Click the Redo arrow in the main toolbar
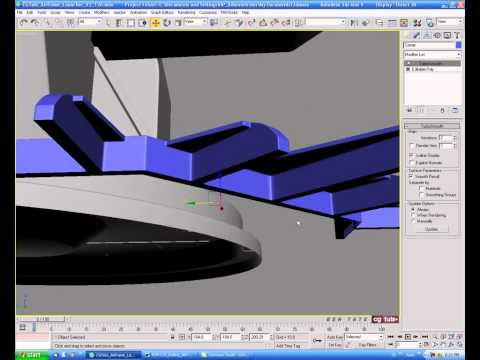Image resolution: width=480 pixels, height=360 pixels. pyautogui.click(x=35, y=22)
